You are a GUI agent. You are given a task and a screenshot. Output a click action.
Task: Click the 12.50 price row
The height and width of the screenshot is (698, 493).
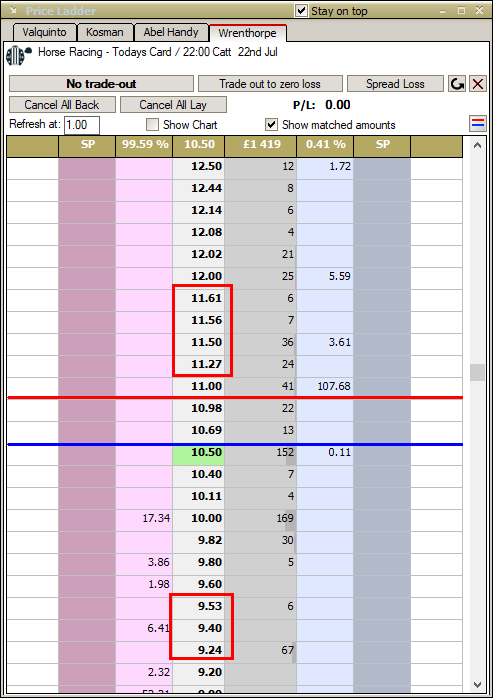point(235,167)
